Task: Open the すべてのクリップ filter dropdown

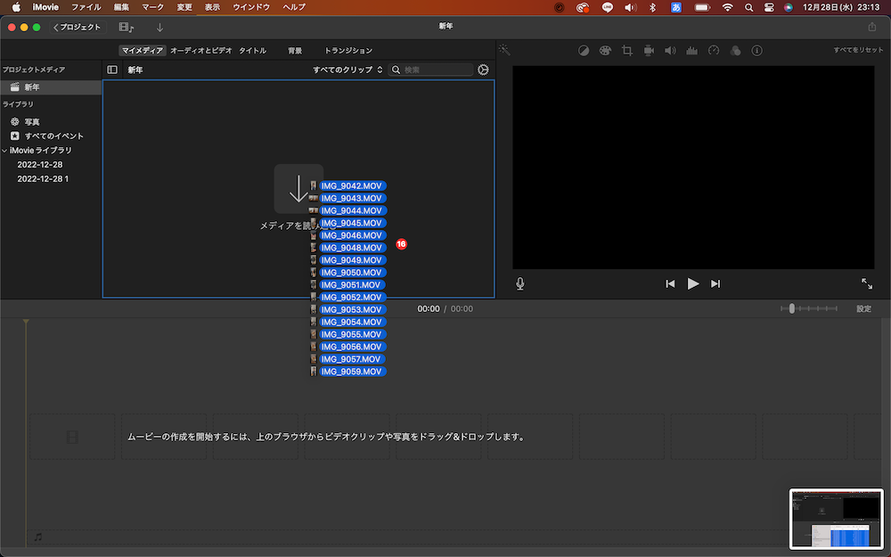Action: coord(347,70)
